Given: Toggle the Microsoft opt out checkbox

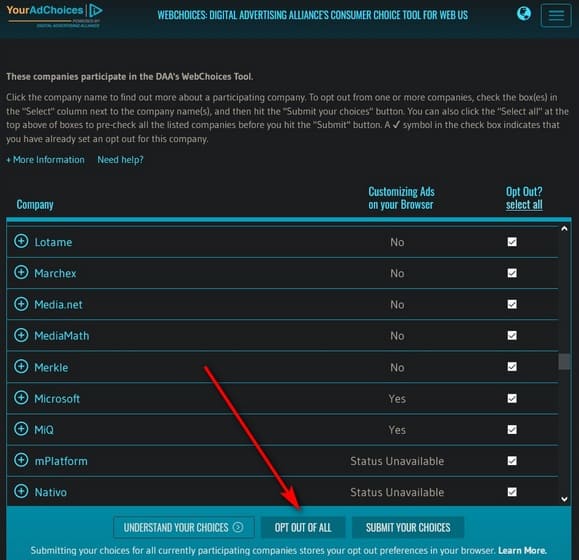Looking at the screenshot, I should (512, 398).
